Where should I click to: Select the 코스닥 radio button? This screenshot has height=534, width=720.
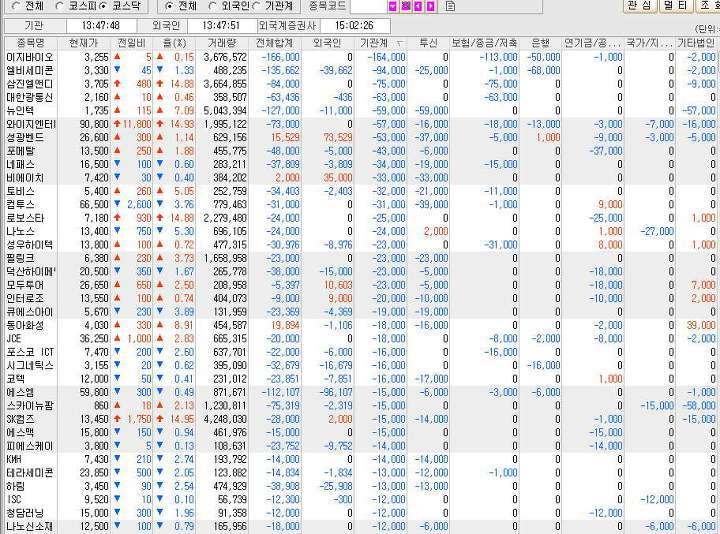coord(103,6)
